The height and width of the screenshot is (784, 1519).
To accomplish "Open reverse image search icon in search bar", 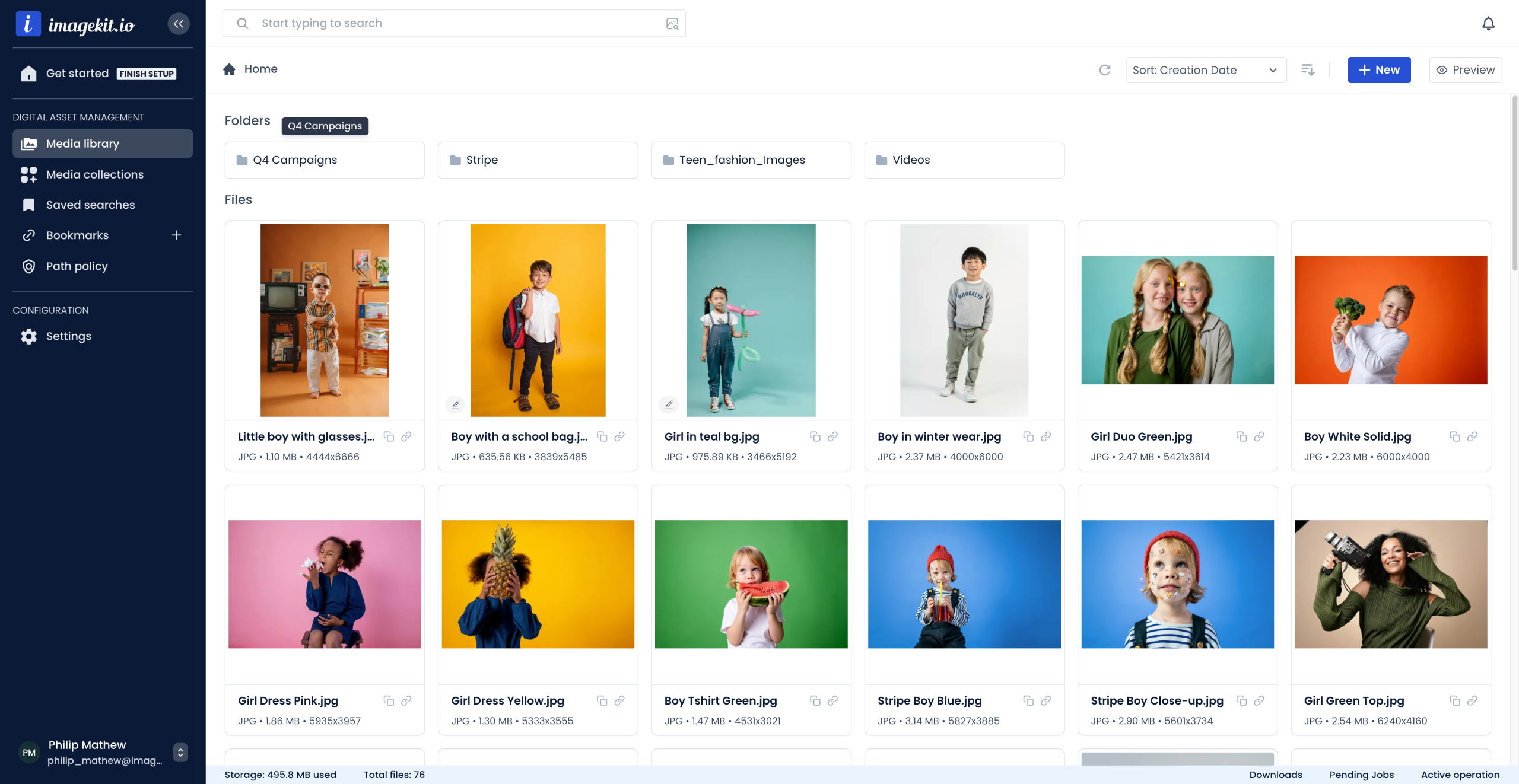I will [x=672, y=24].
